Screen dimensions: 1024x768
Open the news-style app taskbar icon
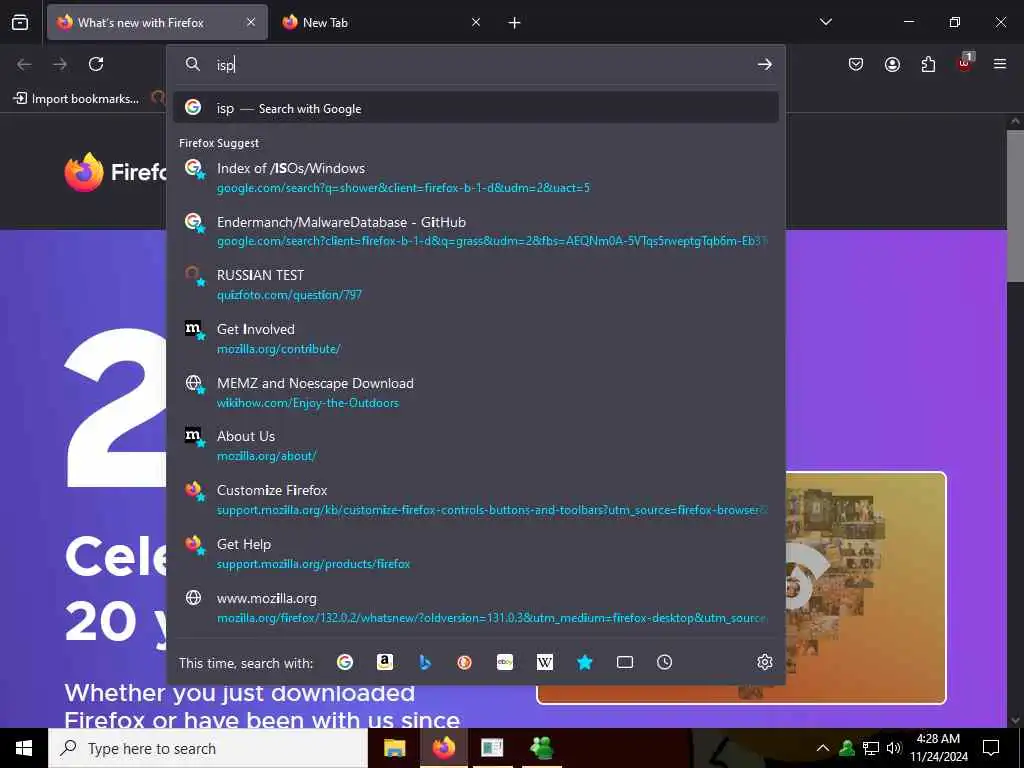[492, 748]
